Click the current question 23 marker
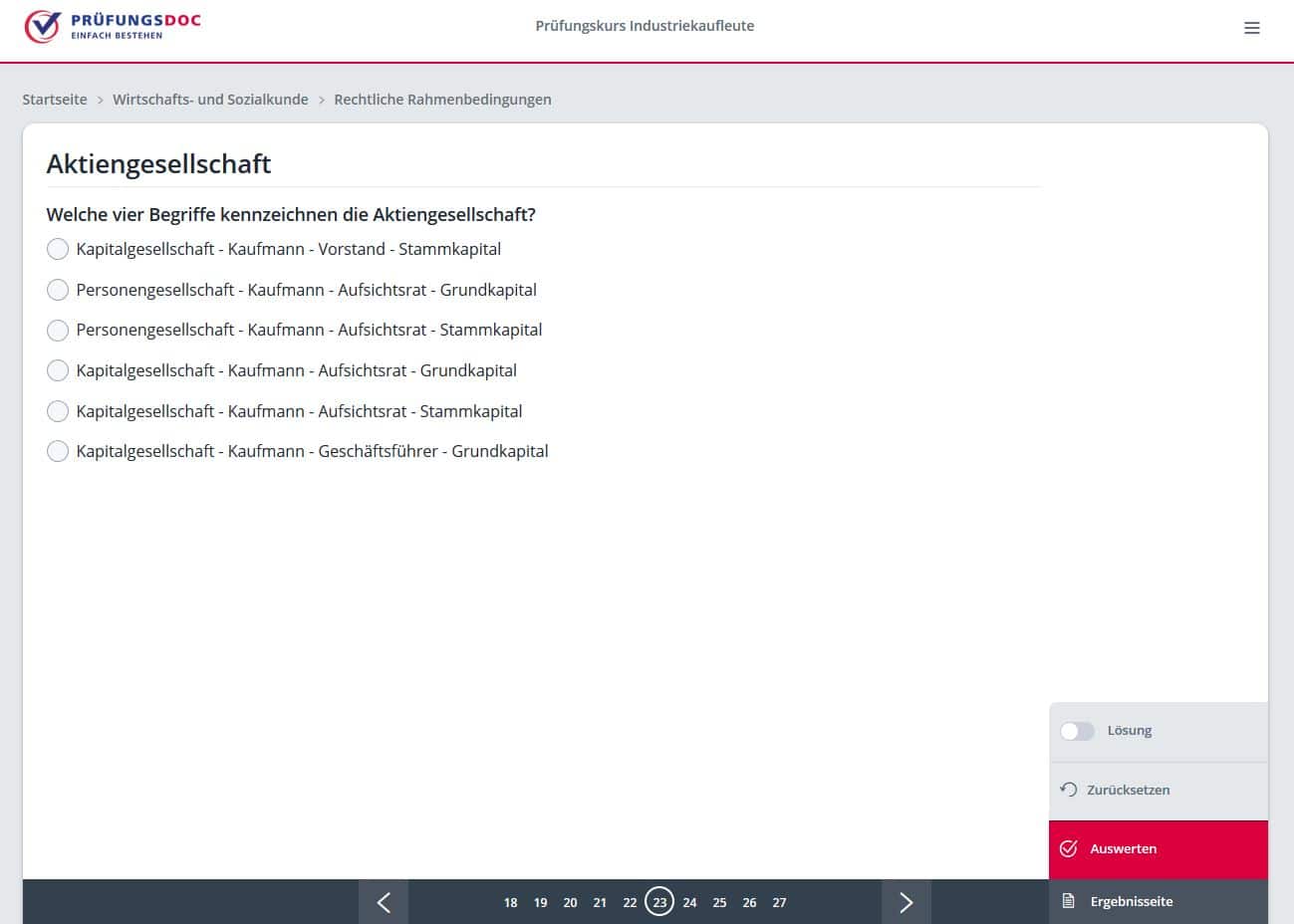Screen dimensions: 1294x924 point(659,902)
